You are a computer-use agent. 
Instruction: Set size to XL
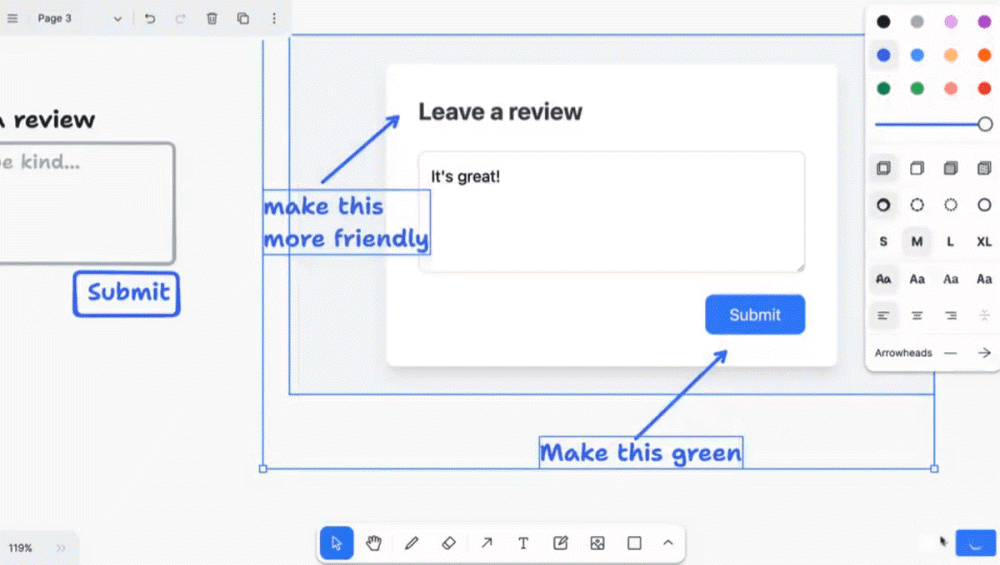coord(984,242)
